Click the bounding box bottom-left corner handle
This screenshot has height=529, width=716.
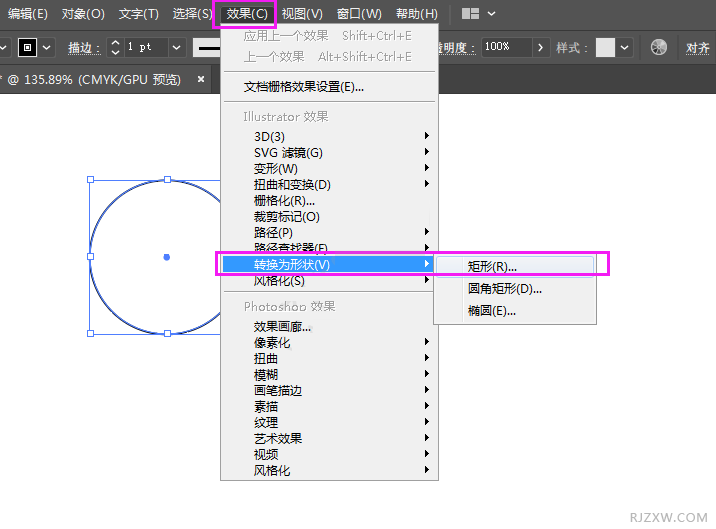point(90,334)
